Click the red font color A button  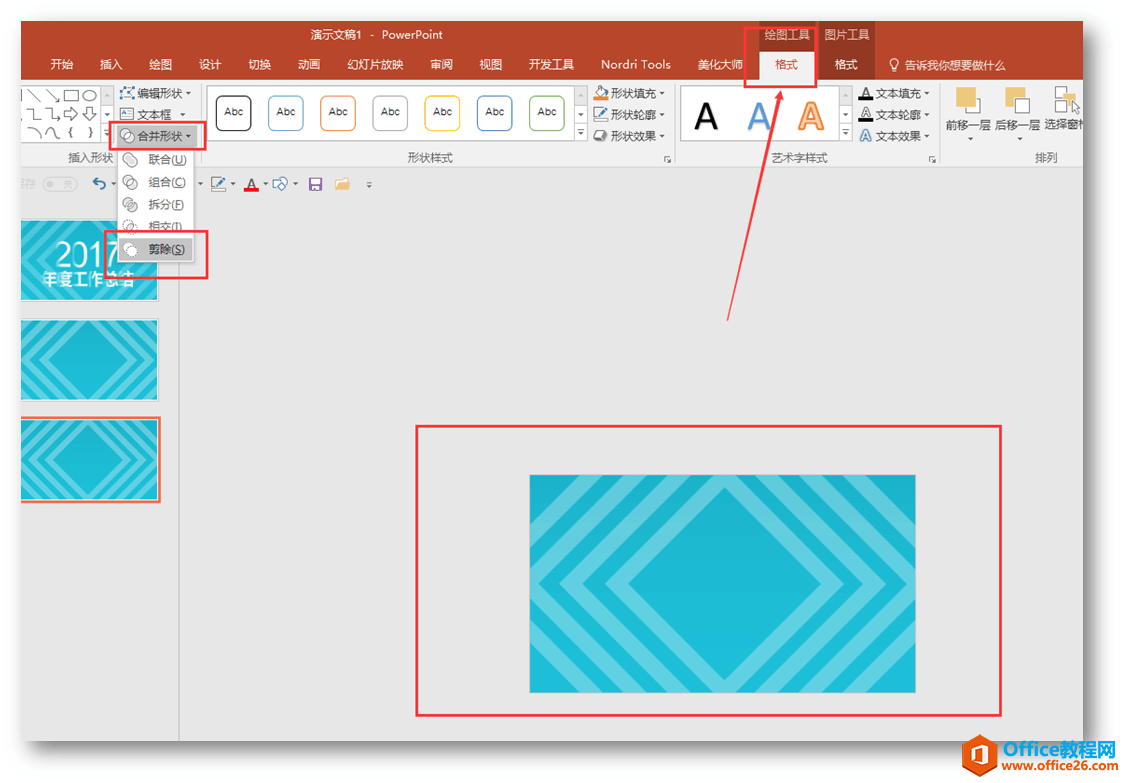[x=251, y=184]
